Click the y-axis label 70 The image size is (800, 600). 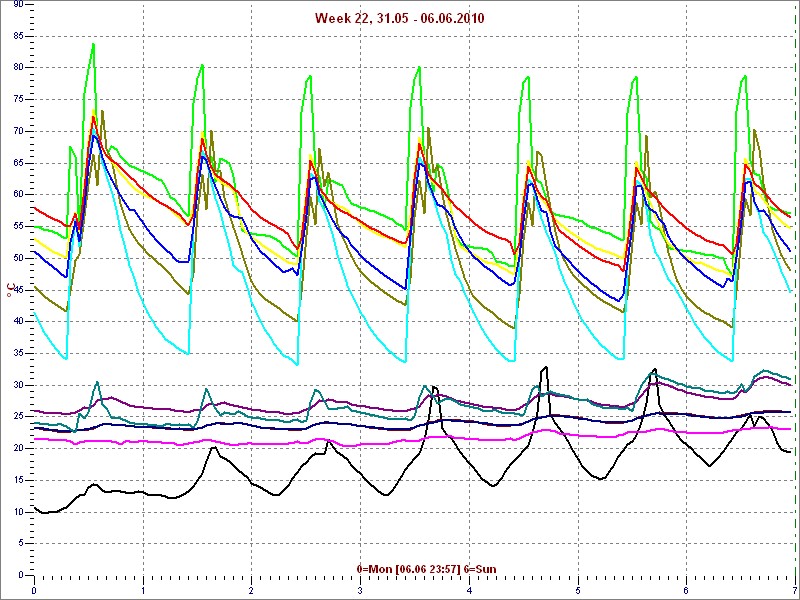18,131
